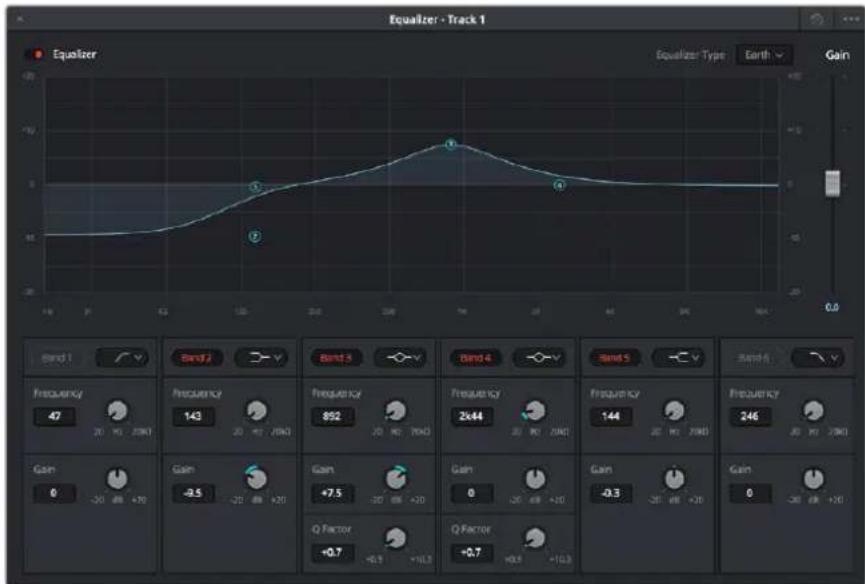
Task: Click Band 4 frequency knob
Action: 535,411
